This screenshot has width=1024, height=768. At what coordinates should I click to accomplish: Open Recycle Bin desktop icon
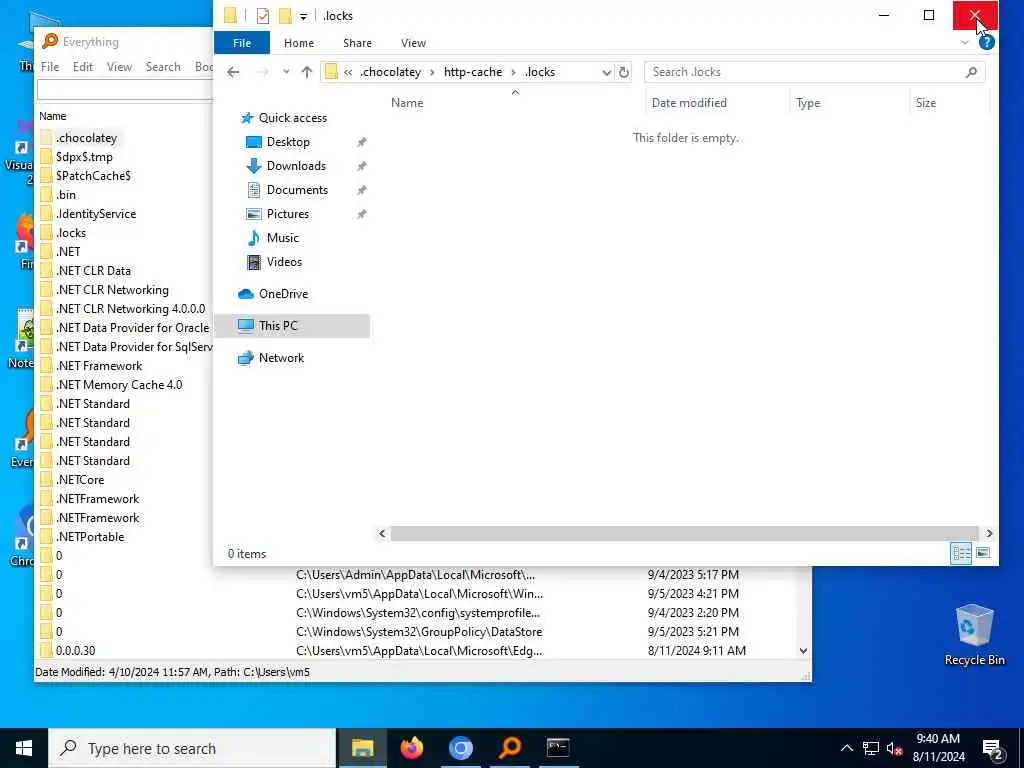click(x=974, y=635)
